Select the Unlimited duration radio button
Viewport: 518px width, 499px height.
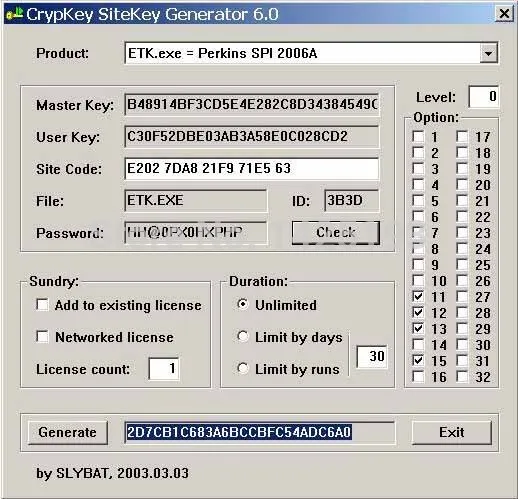243,304
